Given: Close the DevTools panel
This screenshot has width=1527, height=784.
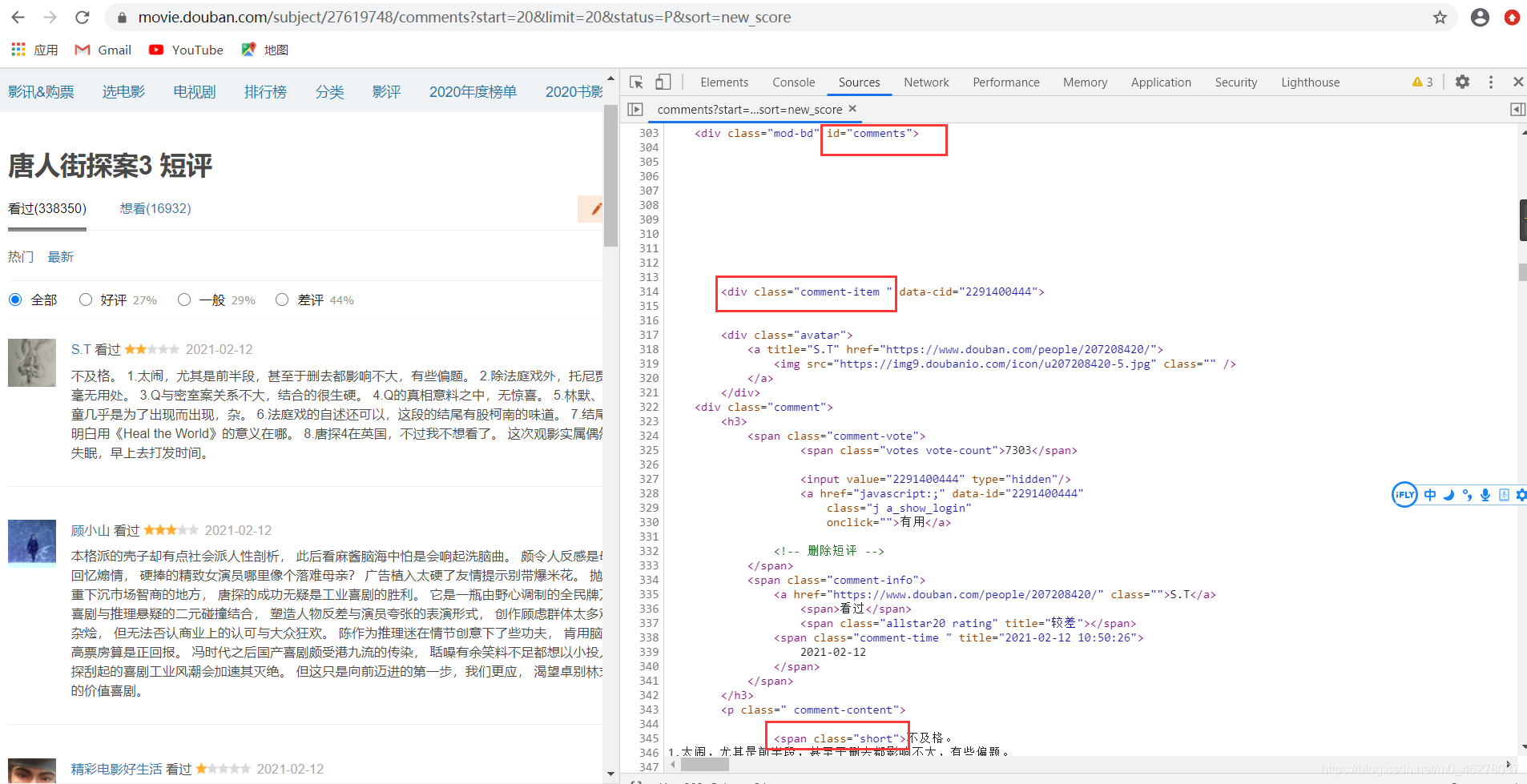Looking at the screenshot, I should 1517,82.
